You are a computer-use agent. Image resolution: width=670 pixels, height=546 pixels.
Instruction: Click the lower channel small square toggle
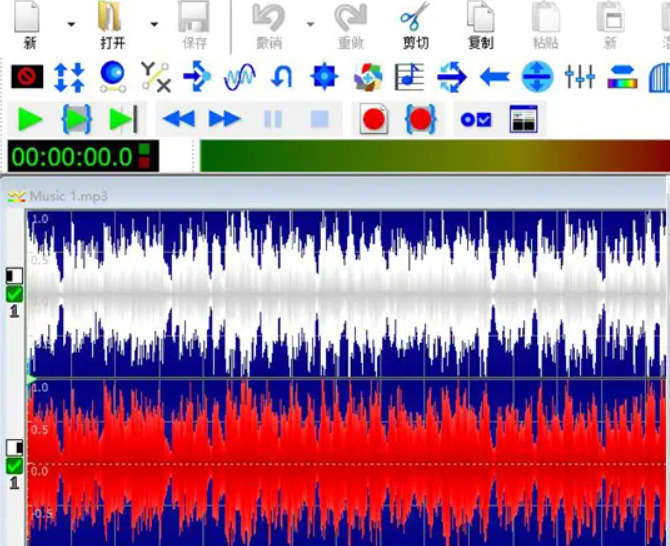pos(14,447)
